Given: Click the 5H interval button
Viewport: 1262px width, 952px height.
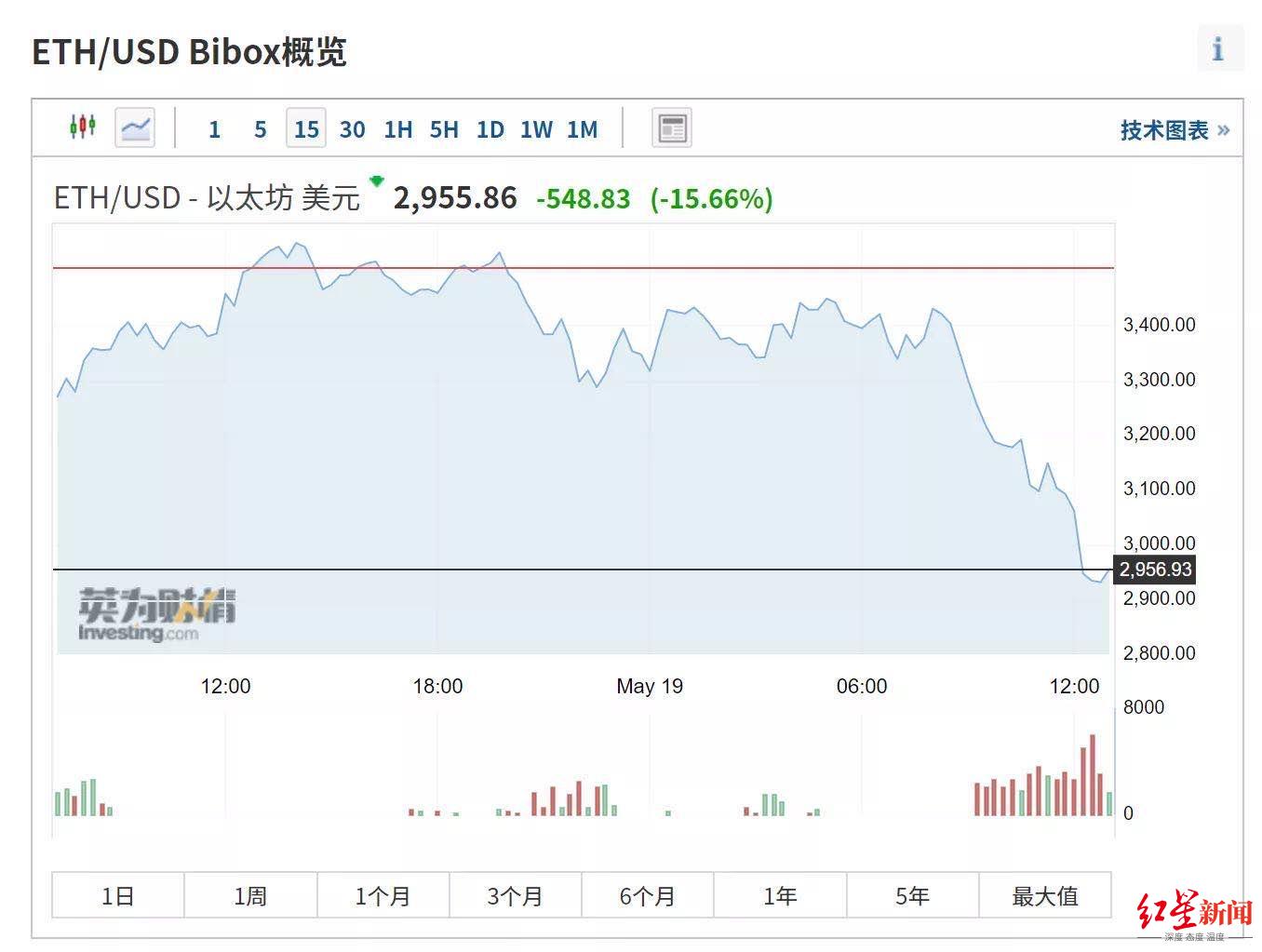Looking at the screenshot, I should pyautogui.click(x=444, y=129).
